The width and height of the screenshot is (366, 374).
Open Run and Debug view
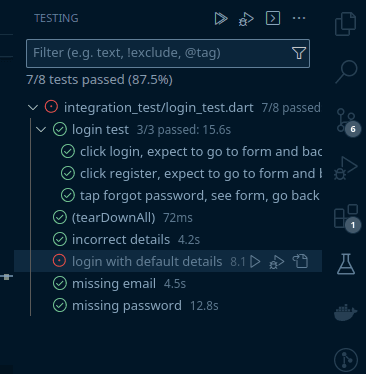click(x=346, y=168)
